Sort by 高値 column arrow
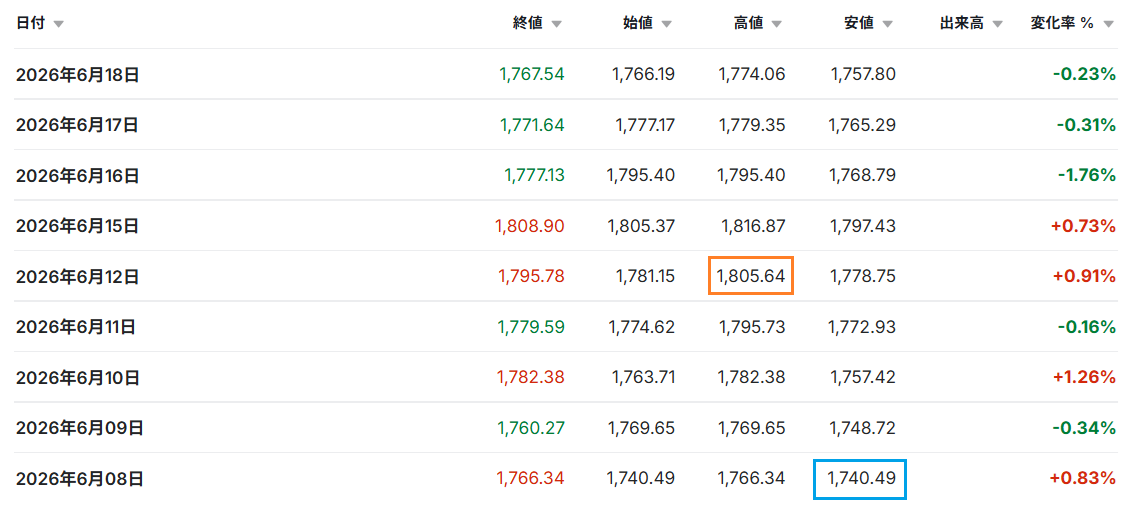Image resolution: width=1134 pixels, height=506 pixels. [x=777, y=24]
